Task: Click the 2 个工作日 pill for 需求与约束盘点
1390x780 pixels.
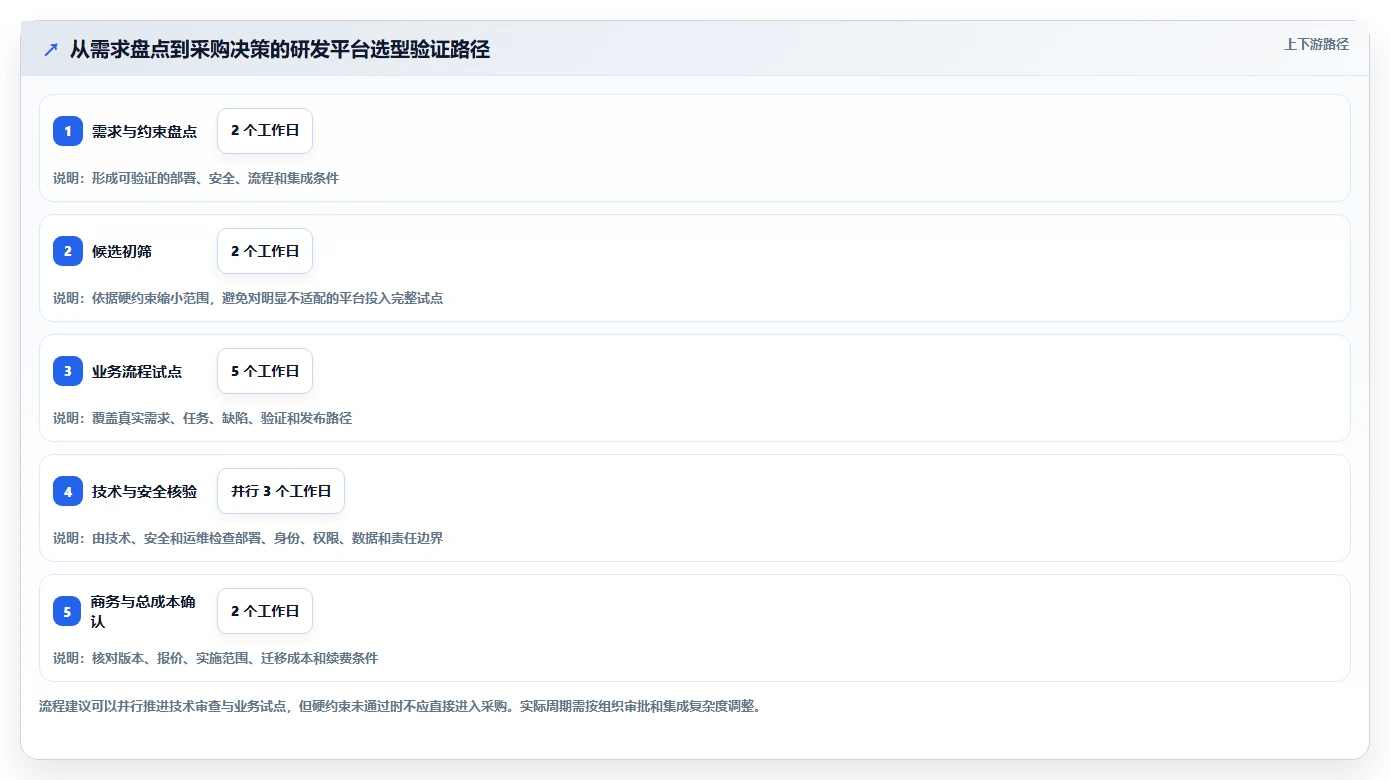Action: click(265, 131)
